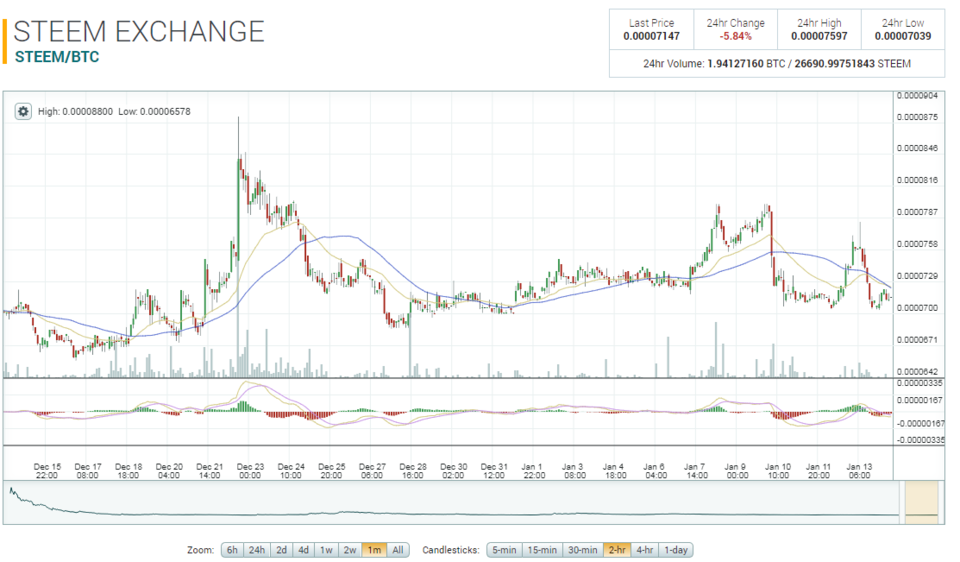
Task: Choose the 1w zoom option
Action: pos(326,550)
